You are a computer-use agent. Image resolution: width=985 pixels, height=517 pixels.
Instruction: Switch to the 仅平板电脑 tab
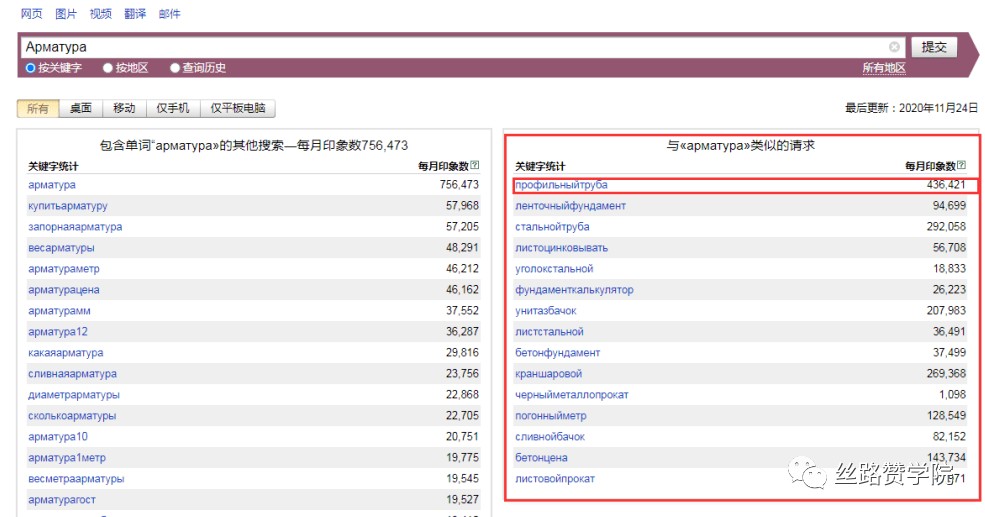point(237,108)
